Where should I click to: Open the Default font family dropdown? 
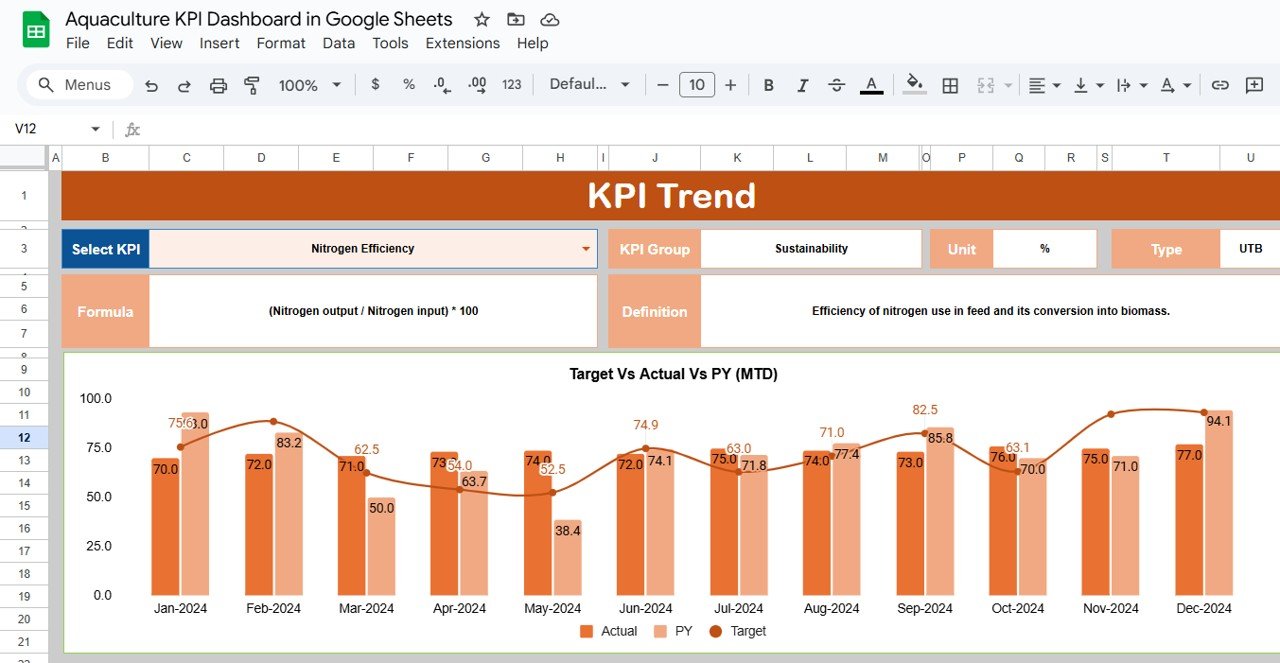click(590, 85)
